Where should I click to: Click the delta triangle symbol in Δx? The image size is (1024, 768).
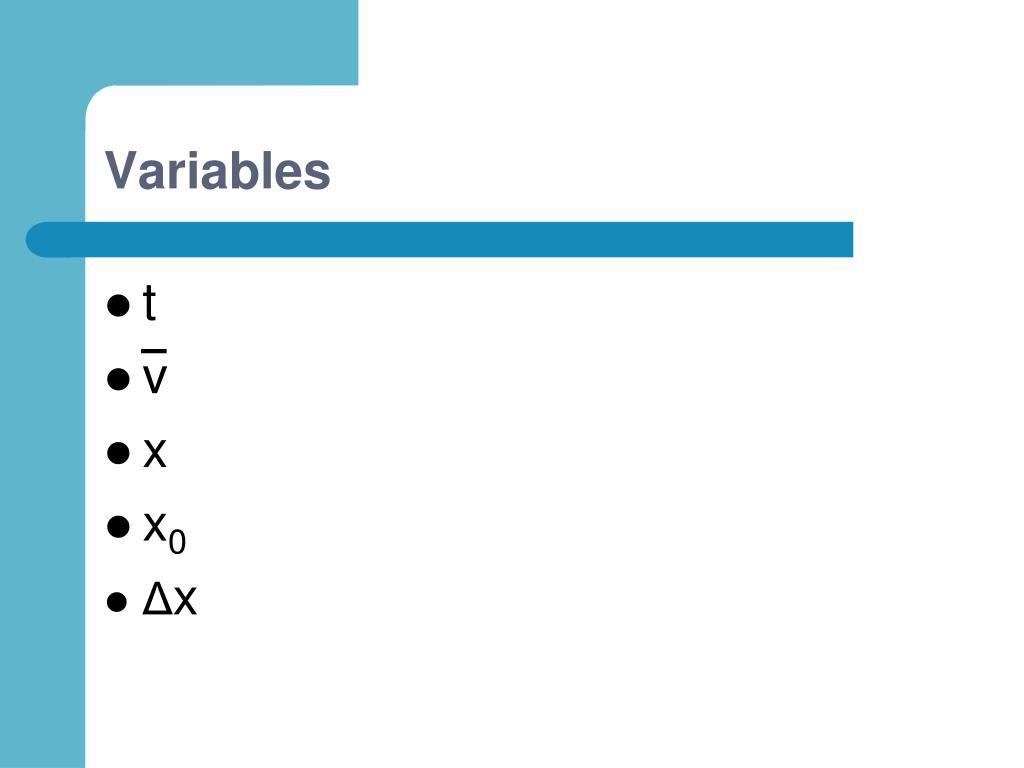157,599
